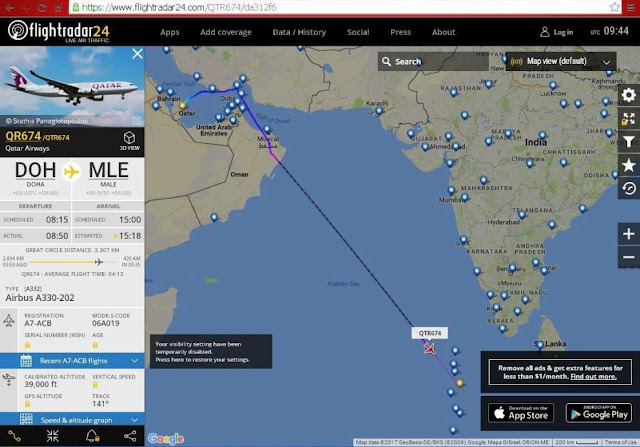Image resolution: width=640 pixels, height=447 pixels.
Task: Click the 39,000 ft calibrated altitude value
Action: pyautogui.click(x=40, y=384)
